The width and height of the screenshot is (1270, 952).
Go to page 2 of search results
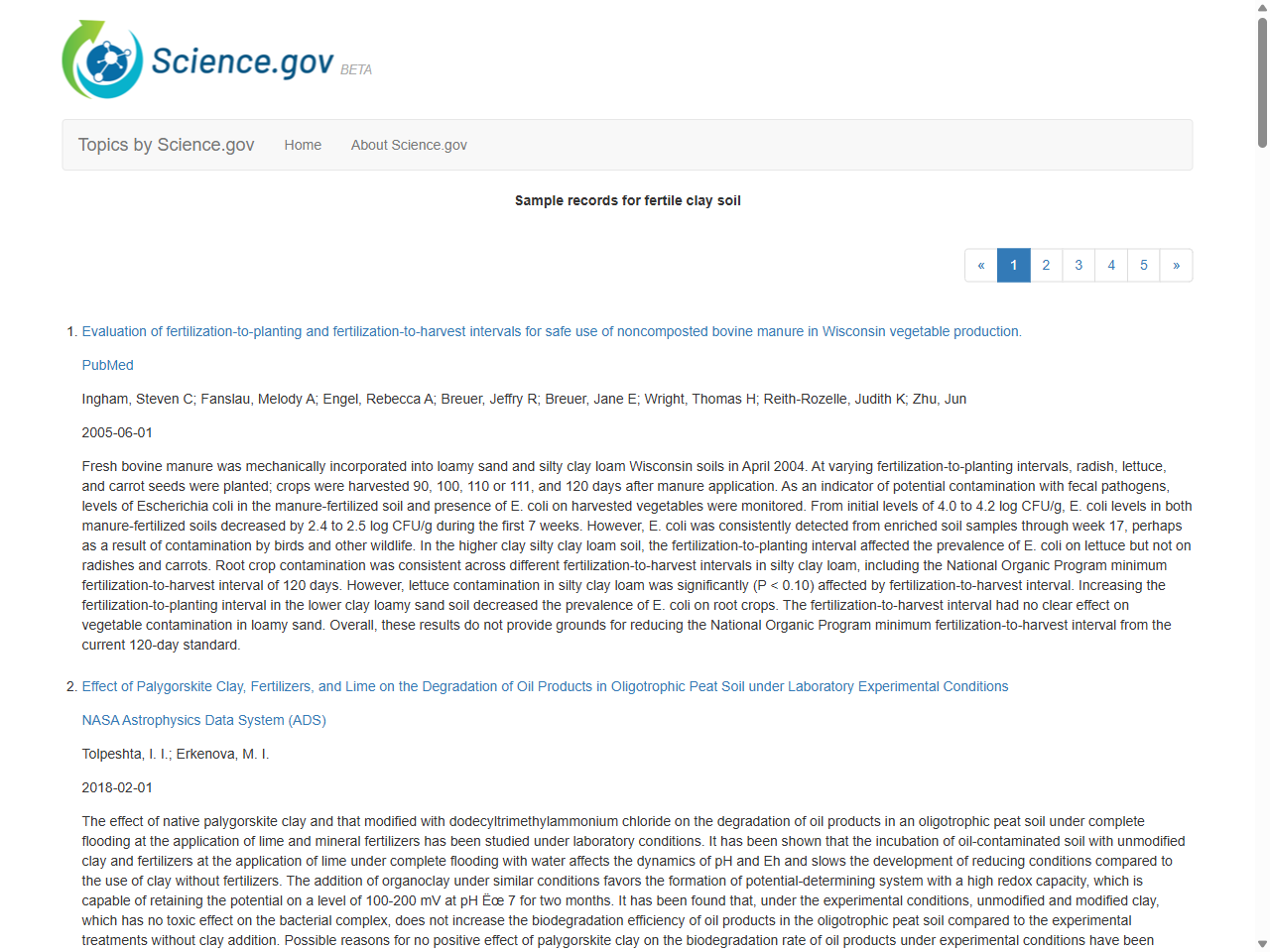(x=1046, y=265)
